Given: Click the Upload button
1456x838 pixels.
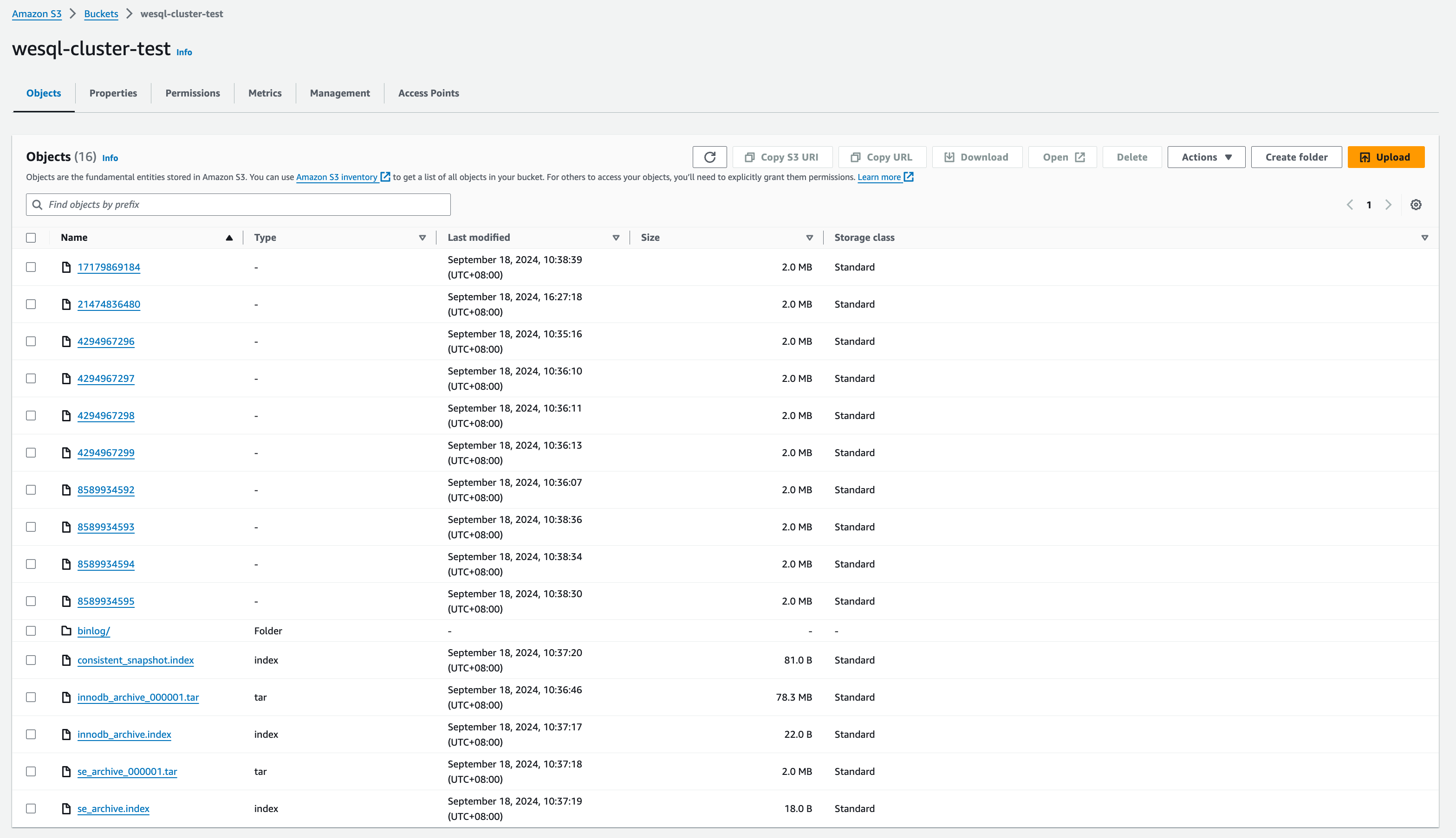Looking at the screenshot, I should [x=1386, y=157].
